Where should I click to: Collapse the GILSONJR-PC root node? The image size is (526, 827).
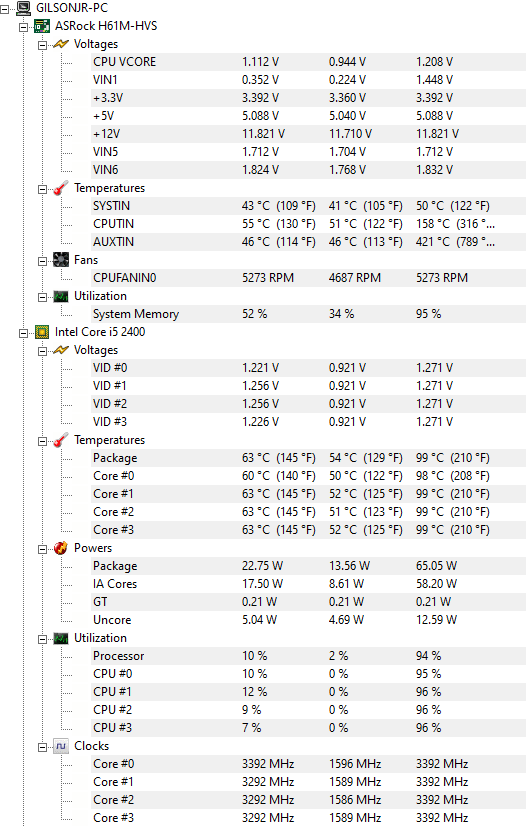click(x=5, y=8)
